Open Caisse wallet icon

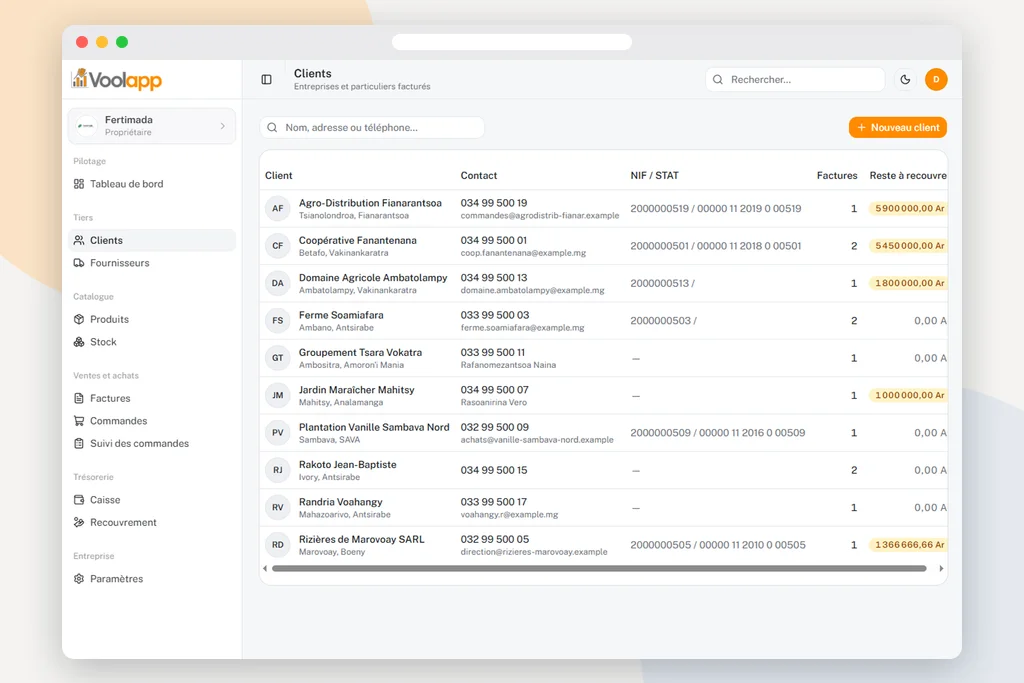(x=79, y=500)
